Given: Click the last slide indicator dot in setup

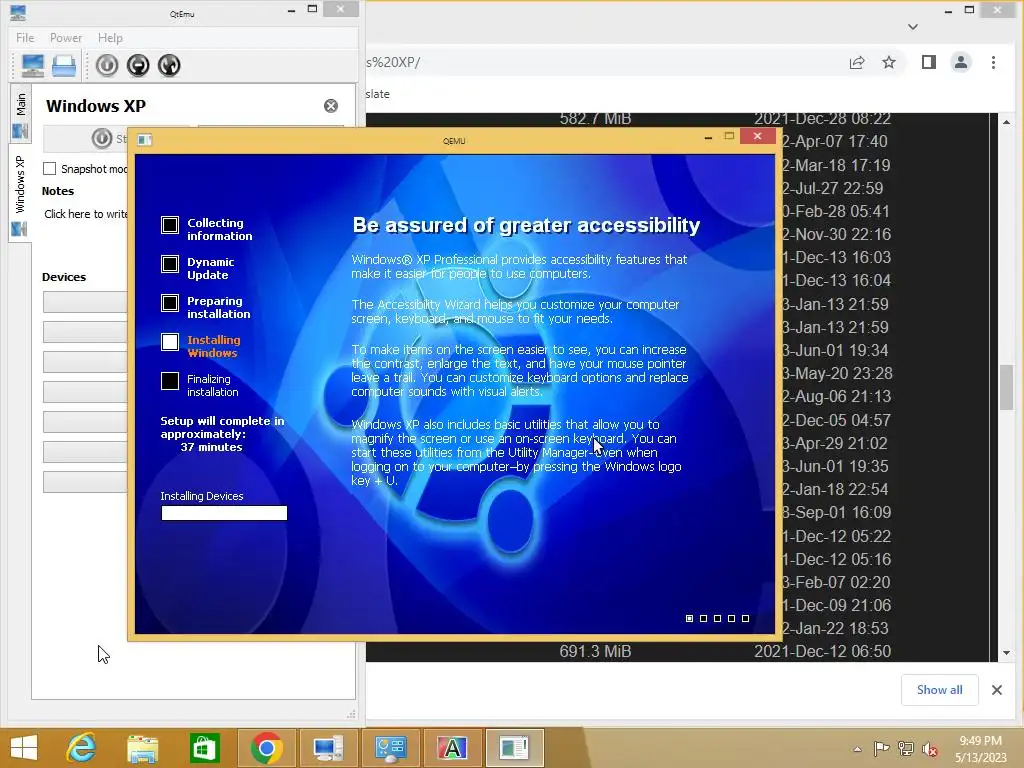Looking at the screenshot, I should [746, 618].
